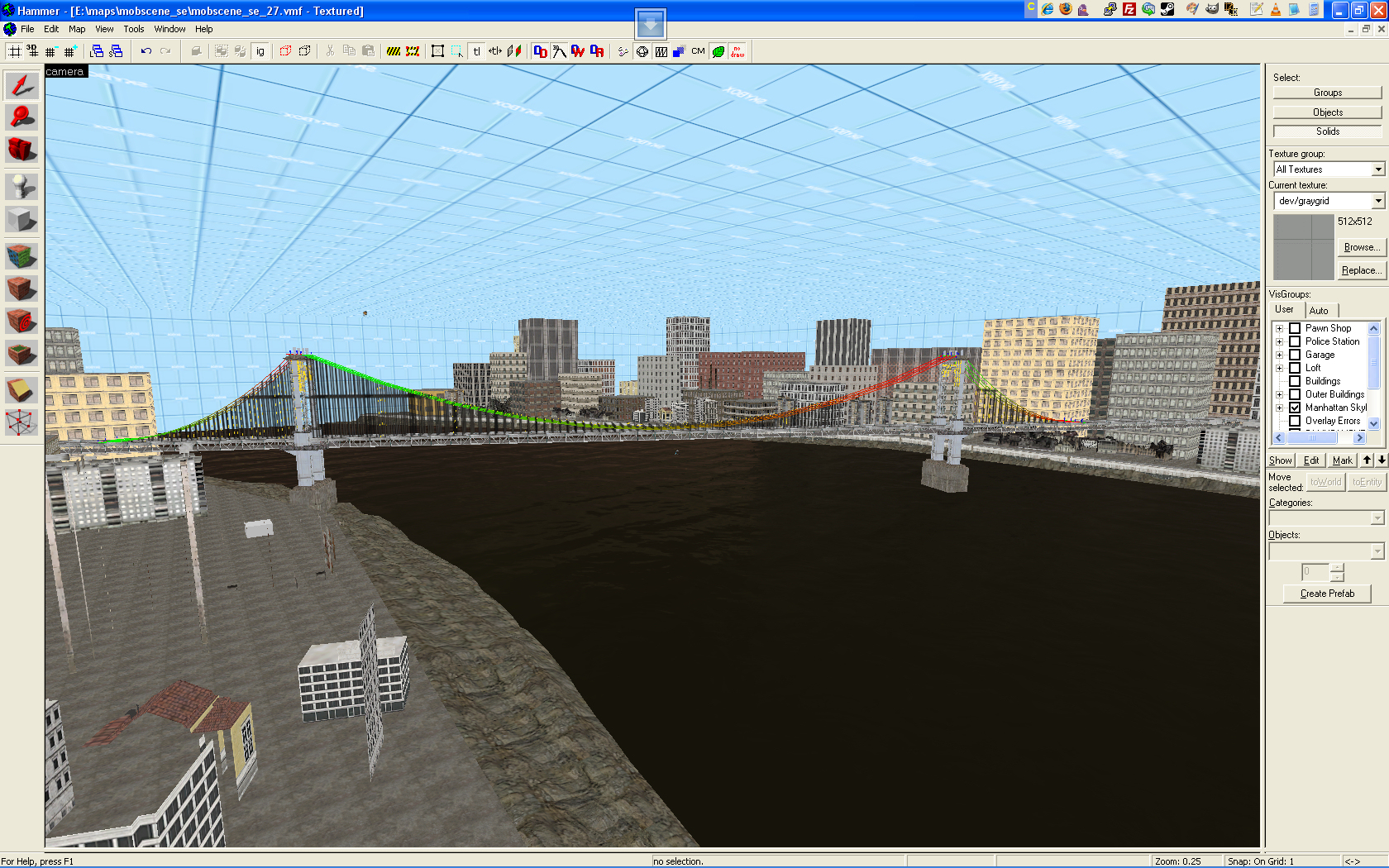Screen dimensions: 1389x868
Task: Click the Undo arrow icon
Action: point(146,51)
